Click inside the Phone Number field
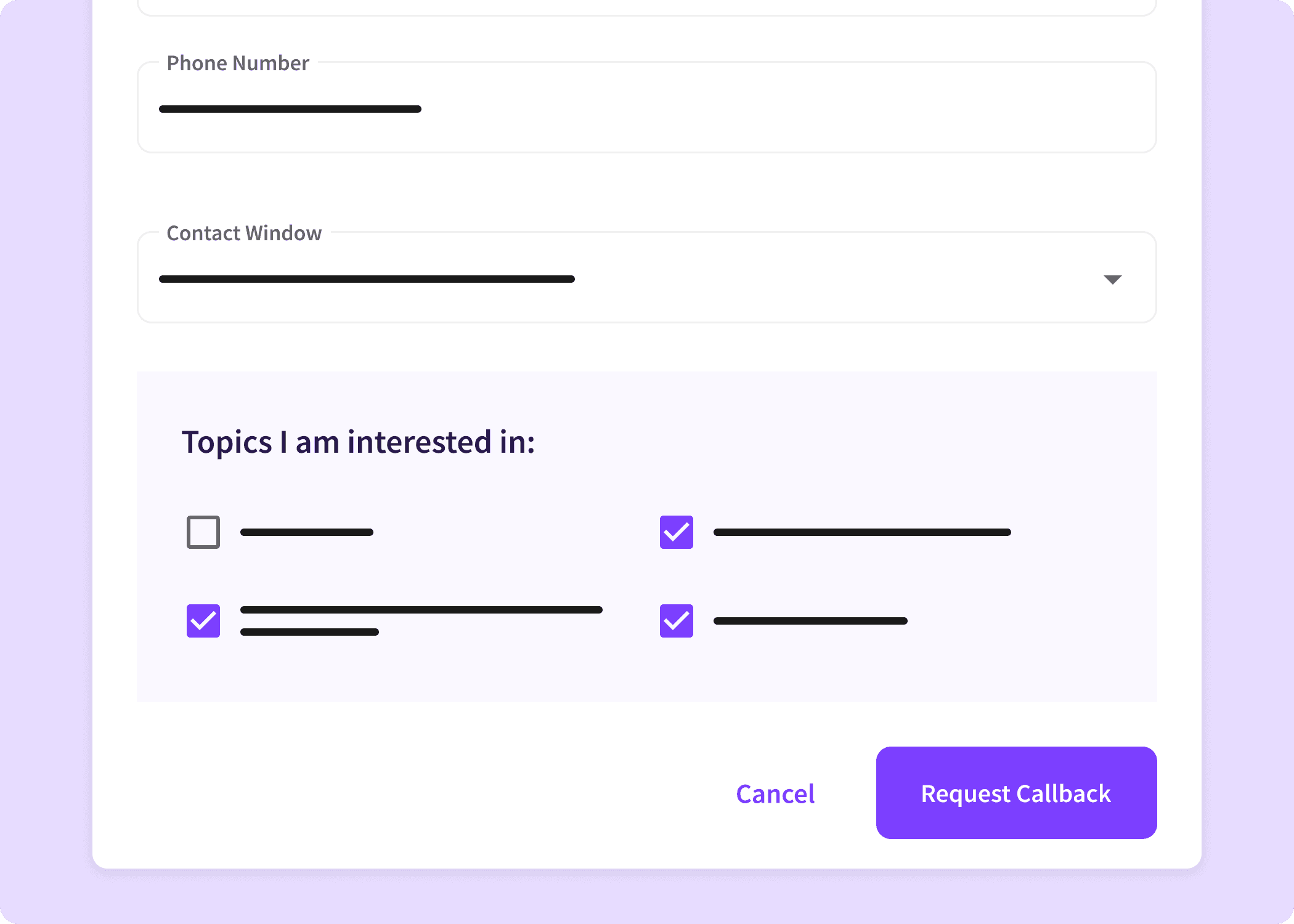Viewport: 1294px width, 924px height. pos(616,108)
